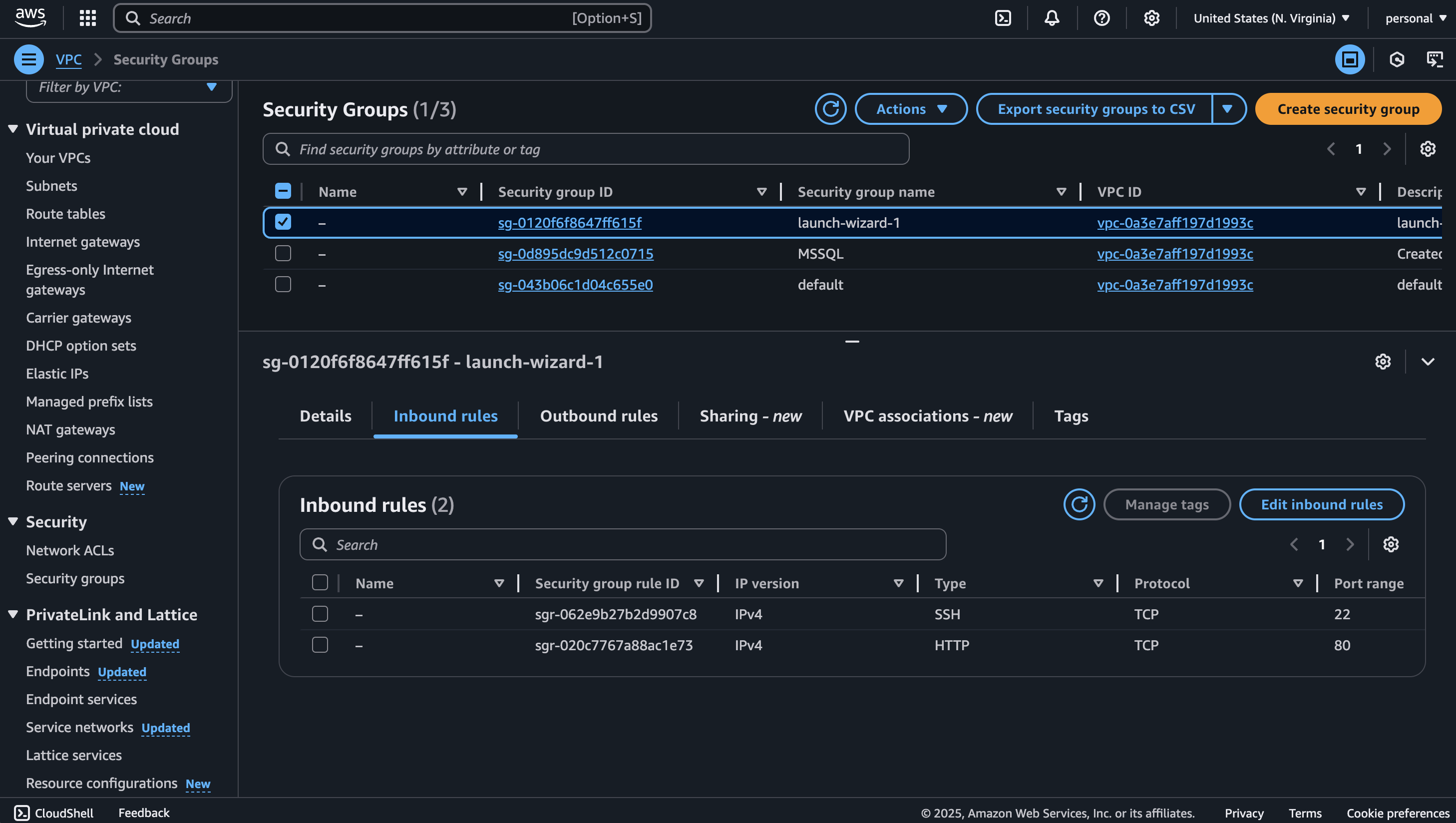
Task: Open the region selector N. Virginia
Action: [1272, 18]
